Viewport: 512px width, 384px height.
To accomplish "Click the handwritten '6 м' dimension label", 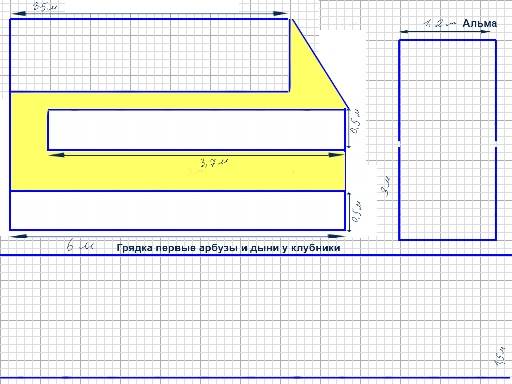I will 80,246.
